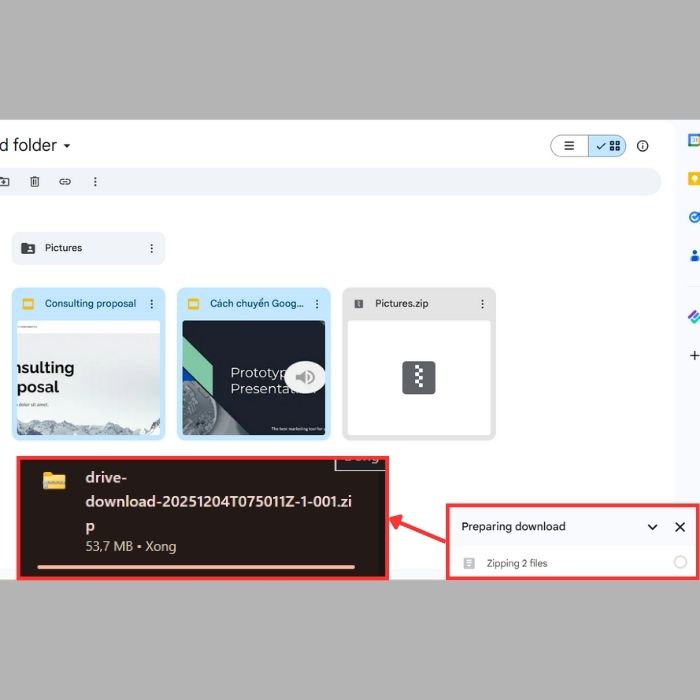Open the folder name dropdown arrow
The width and height of the screenshot is (700, 700).
click(67, 146)
